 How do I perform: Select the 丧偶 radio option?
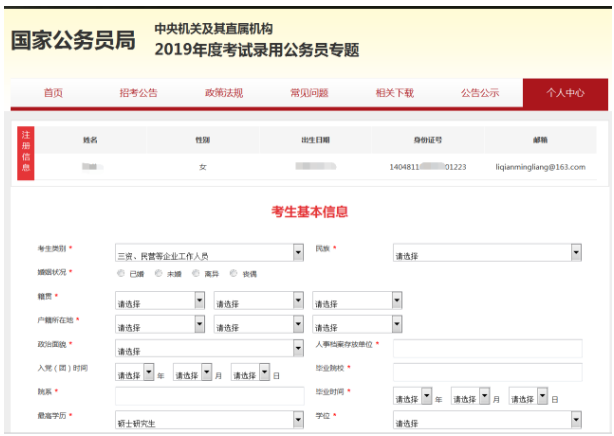(x=234, y=273)
